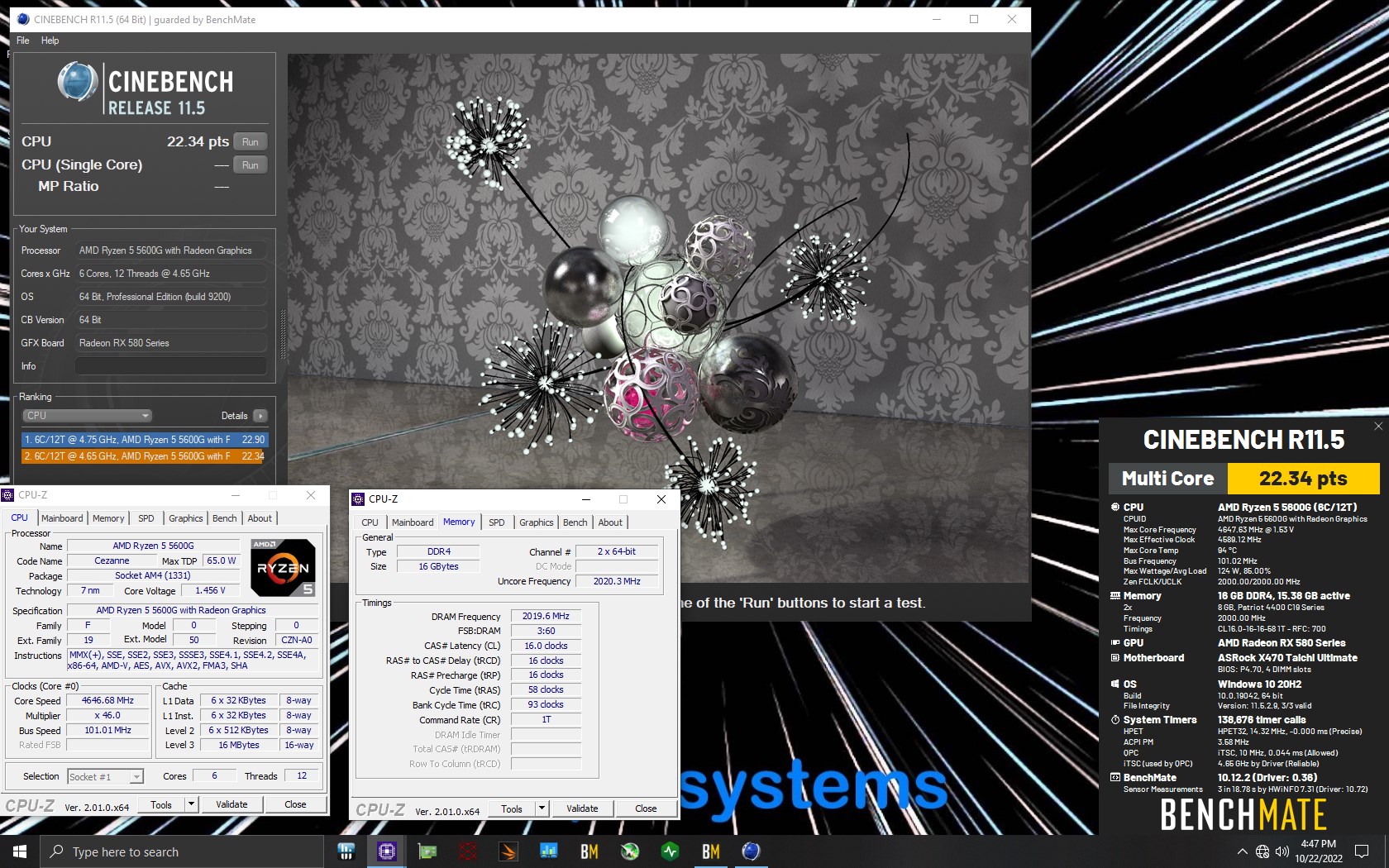Switch to About tab in left CPU-Z
This screenshot has width=1389, height=868.
coord(260,518)
